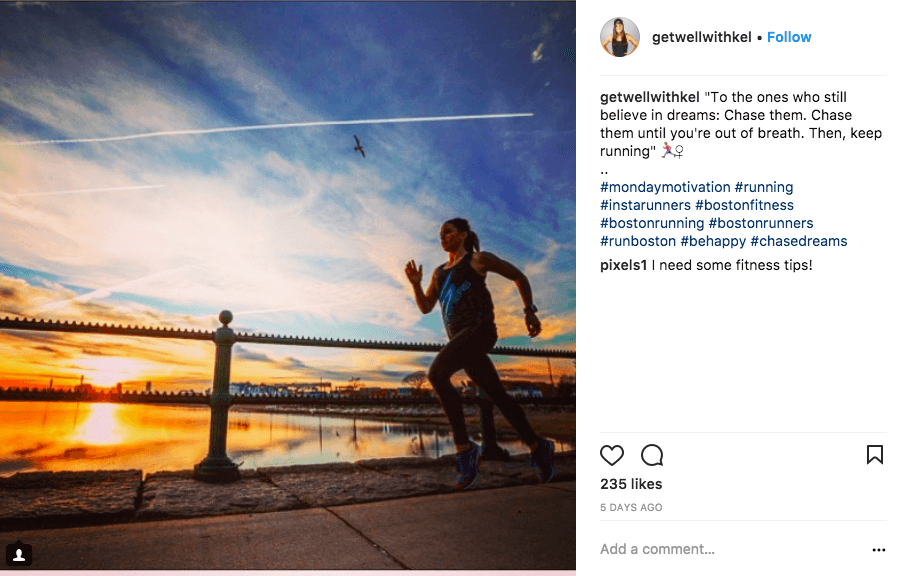Viewport: 910px width, 576px height.
Task: Open the #chasedreams hashtag
Action: coord(799,241)
